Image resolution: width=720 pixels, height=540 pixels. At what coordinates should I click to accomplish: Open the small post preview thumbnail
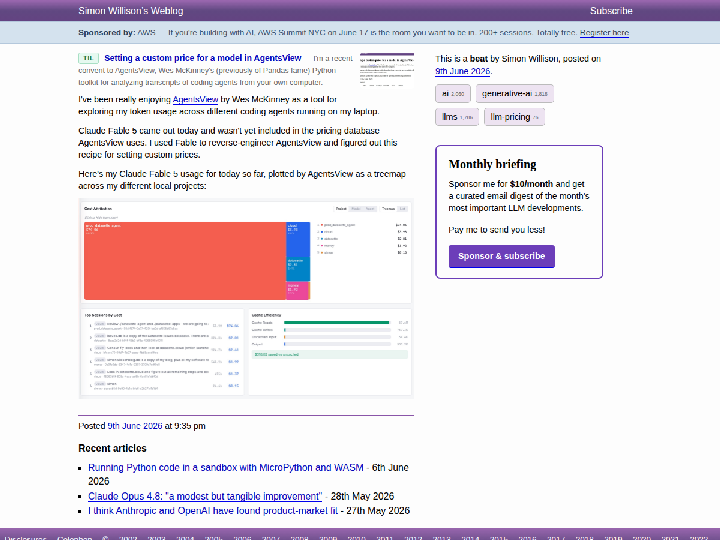[x=387, y=70]
